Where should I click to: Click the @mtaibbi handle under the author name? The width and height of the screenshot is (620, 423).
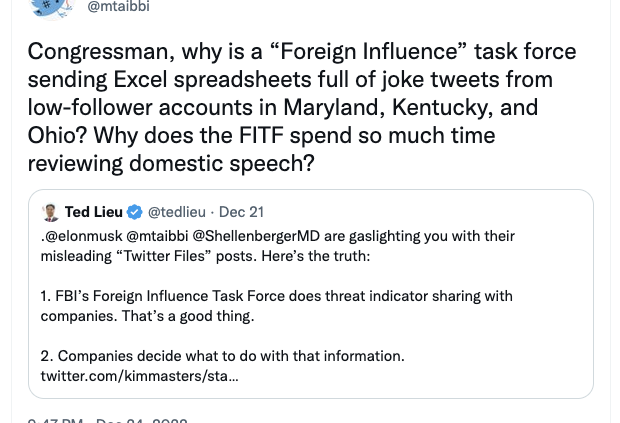coord(118,6)
